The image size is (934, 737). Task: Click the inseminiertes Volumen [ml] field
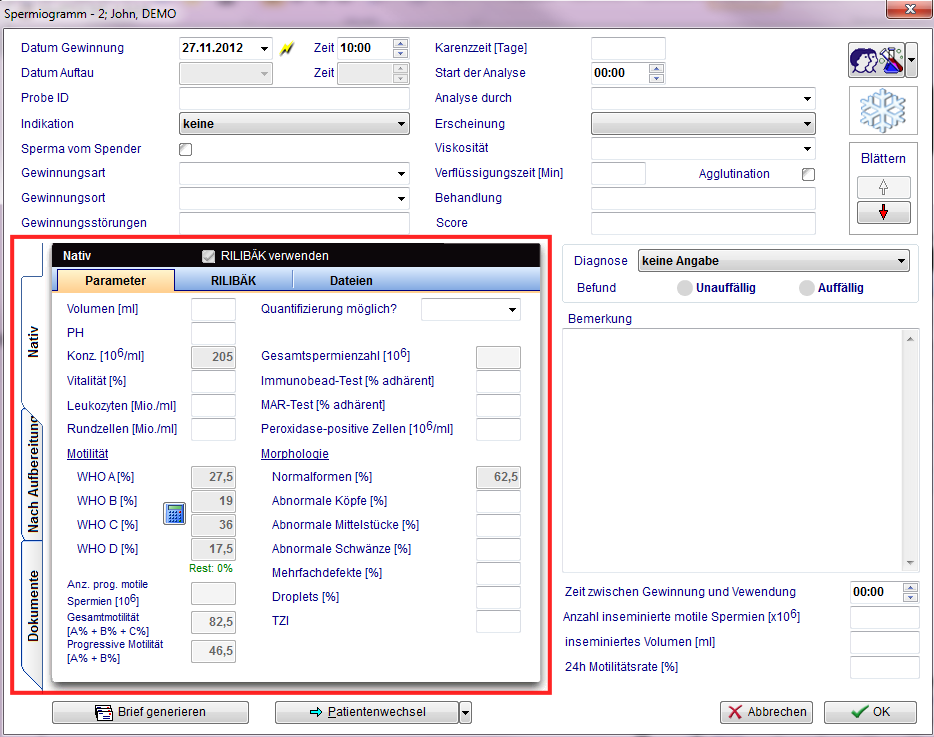pyautogui.click(x=884, y=642)
